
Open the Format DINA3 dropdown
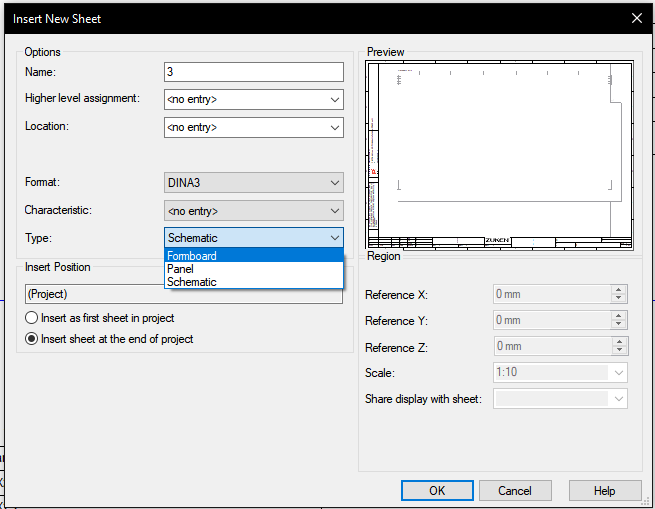pyautogui.click(x=334, y=183)
